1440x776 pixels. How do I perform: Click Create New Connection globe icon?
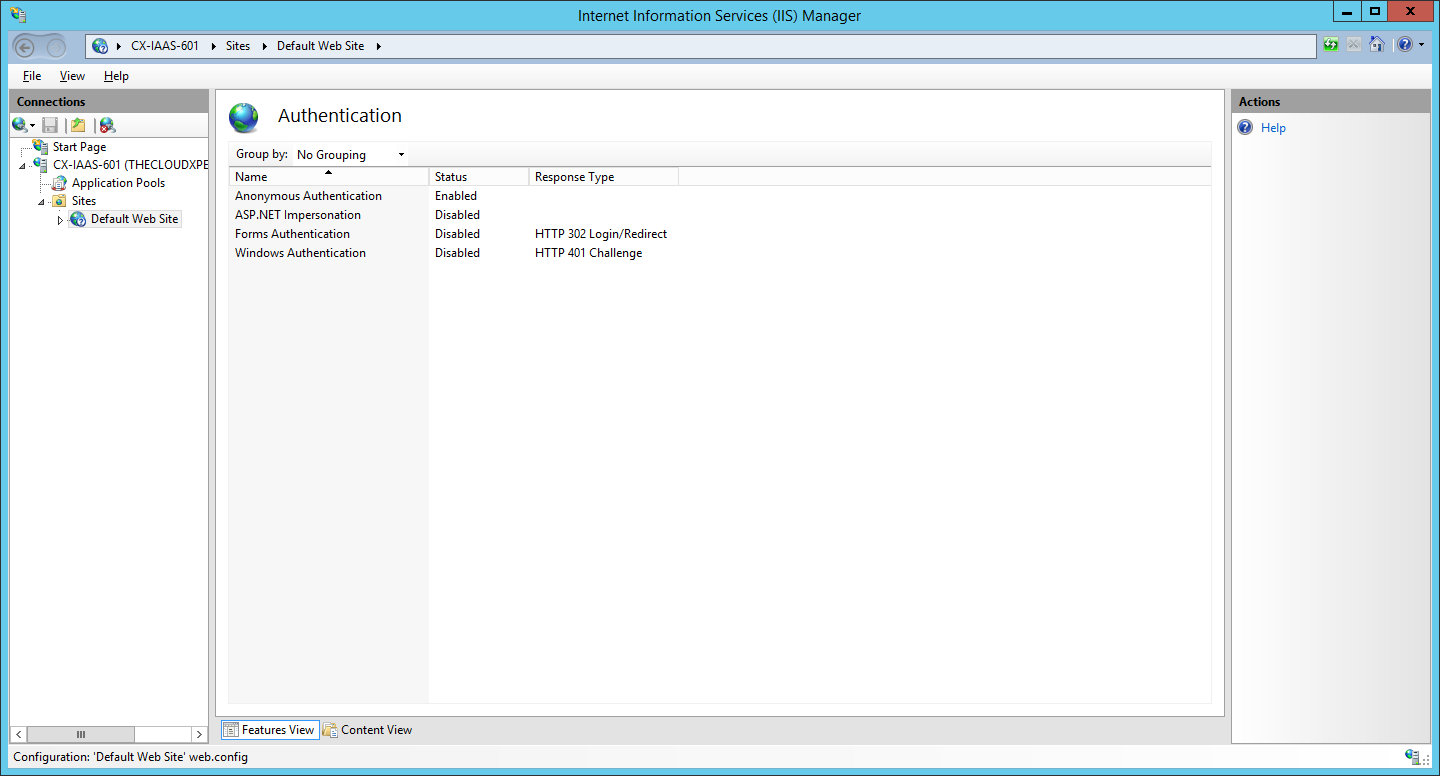(x=20, y=125)
